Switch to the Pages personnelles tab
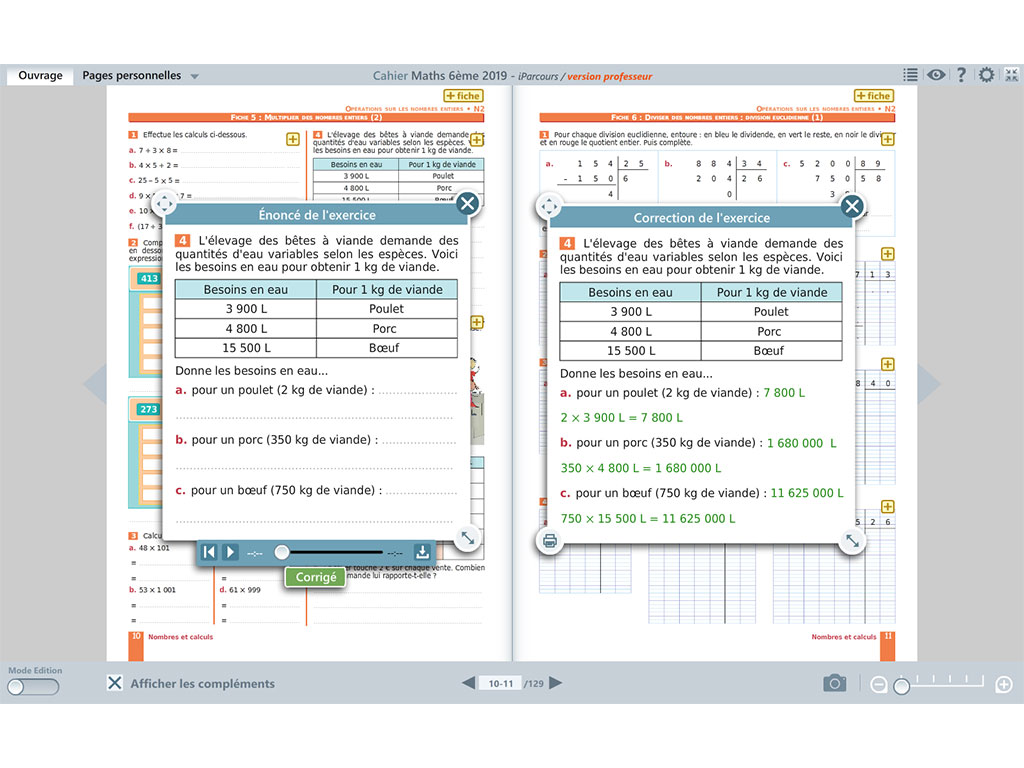 131,76
